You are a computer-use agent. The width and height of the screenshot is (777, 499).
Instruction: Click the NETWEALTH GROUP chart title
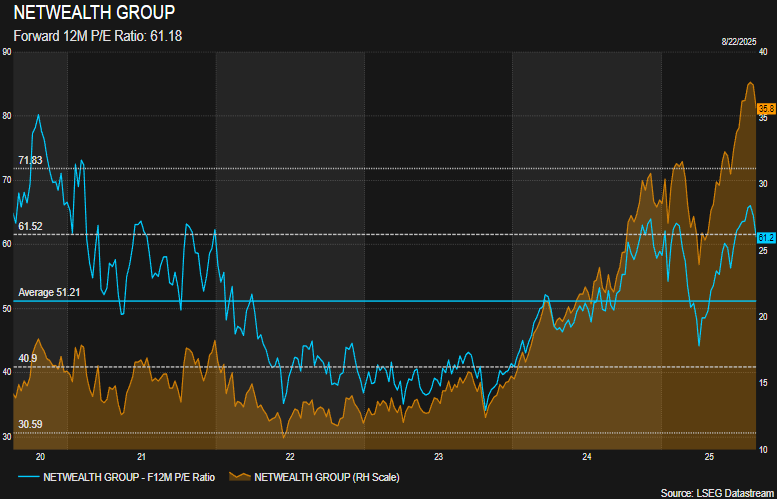93,13
